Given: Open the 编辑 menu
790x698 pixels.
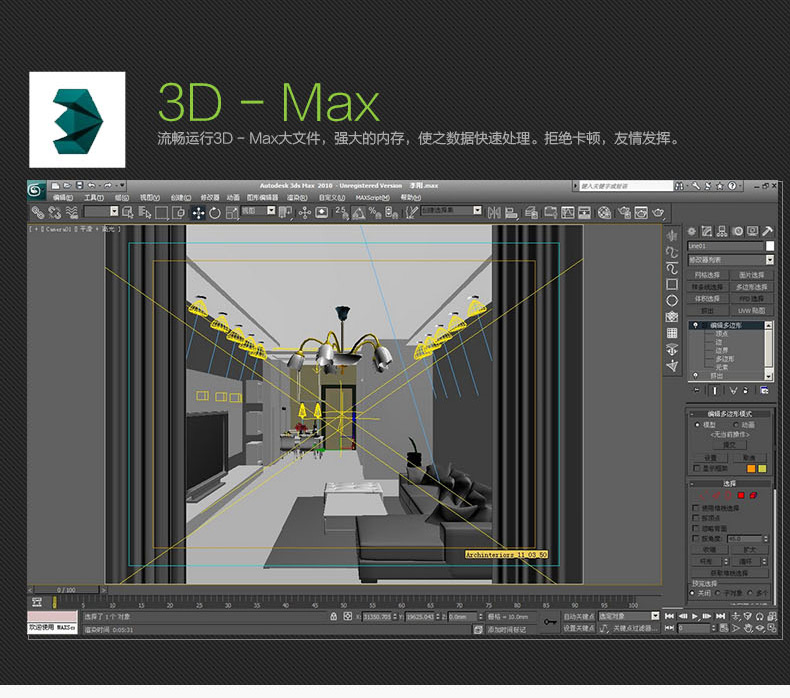Looking at the screenshot, I should [x=62, y=198].
